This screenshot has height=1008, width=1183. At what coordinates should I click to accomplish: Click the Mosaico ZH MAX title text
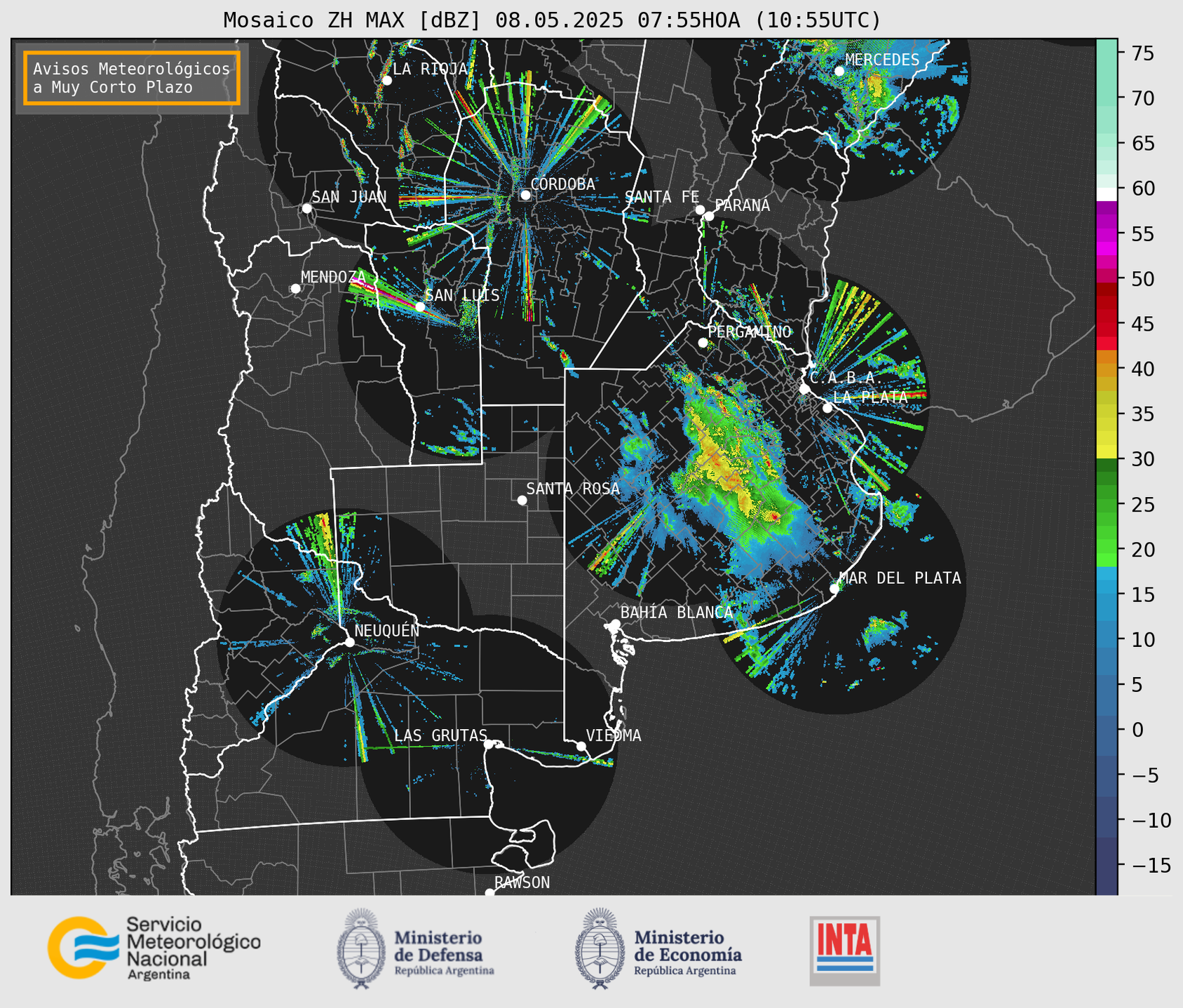552,20
